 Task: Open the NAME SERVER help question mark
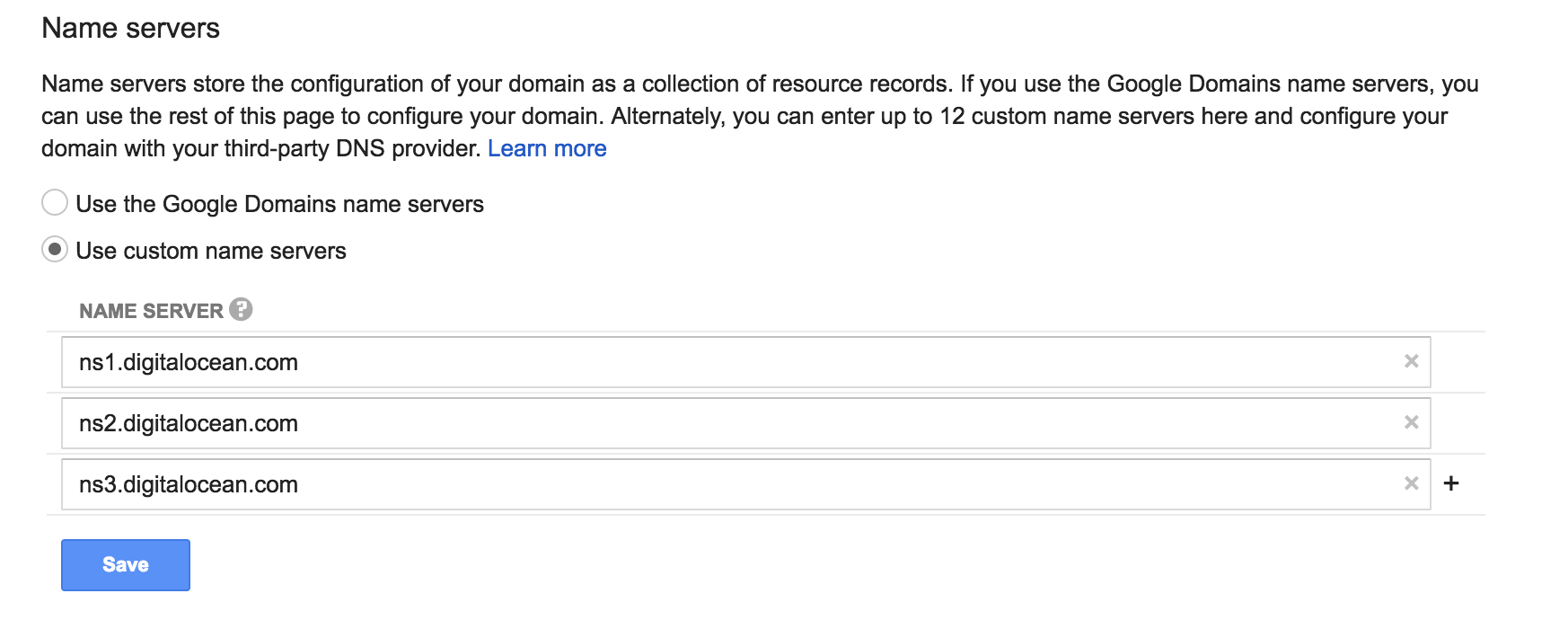241,309
